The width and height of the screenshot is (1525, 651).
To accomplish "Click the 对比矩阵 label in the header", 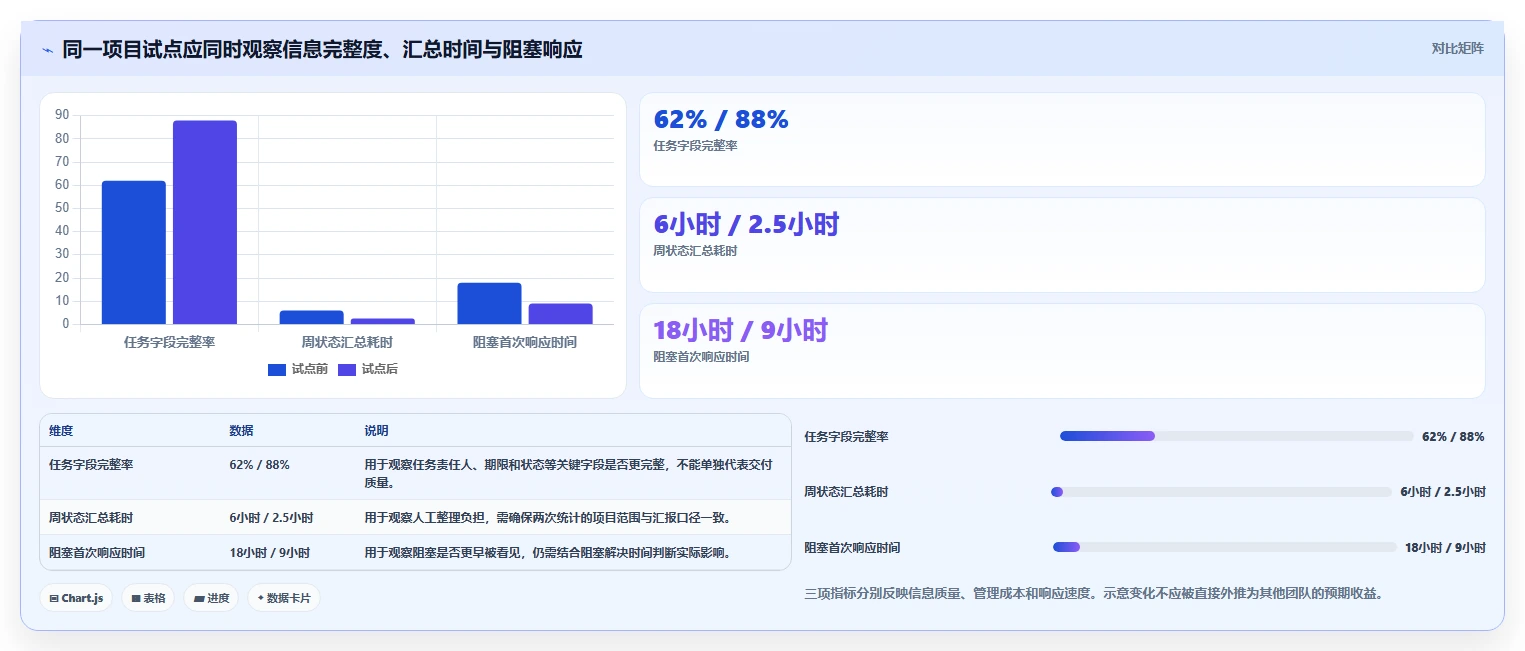I will point(1457,48).
